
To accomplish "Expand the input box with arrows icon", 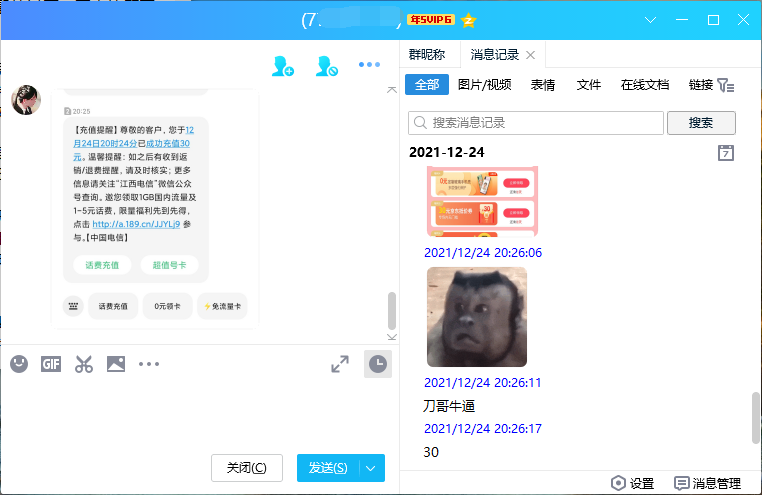I will [340, 364].
